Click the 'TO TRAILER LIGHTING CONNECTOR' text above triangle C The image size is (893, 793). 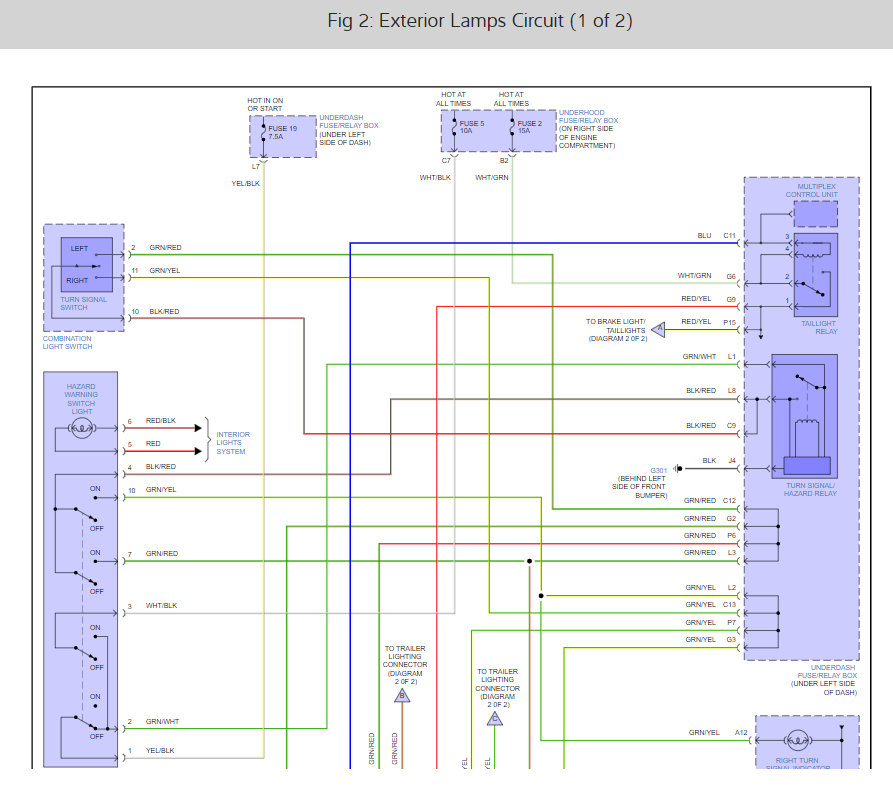click(x=498, y=680)
